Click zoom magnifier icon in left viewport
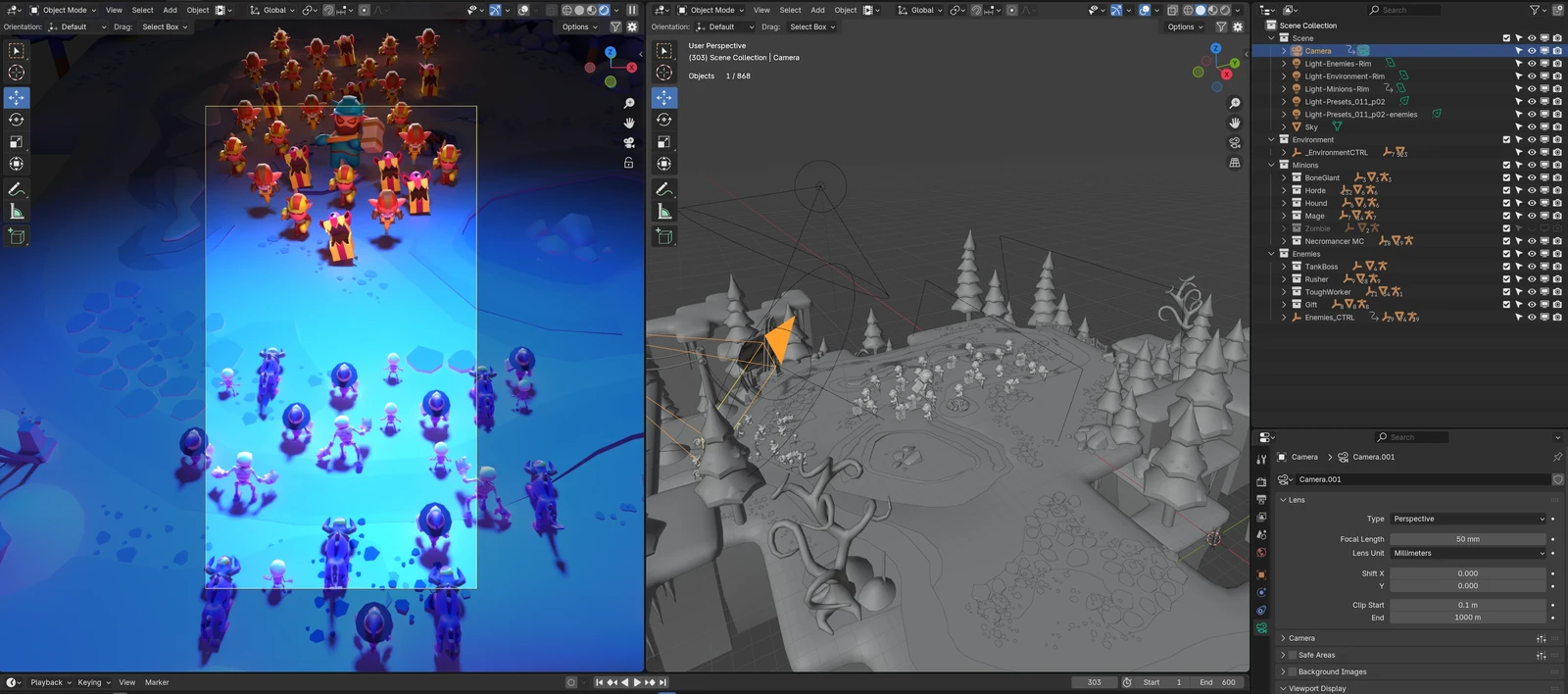This screenshot has width=1568, height=694. (629, 103)
